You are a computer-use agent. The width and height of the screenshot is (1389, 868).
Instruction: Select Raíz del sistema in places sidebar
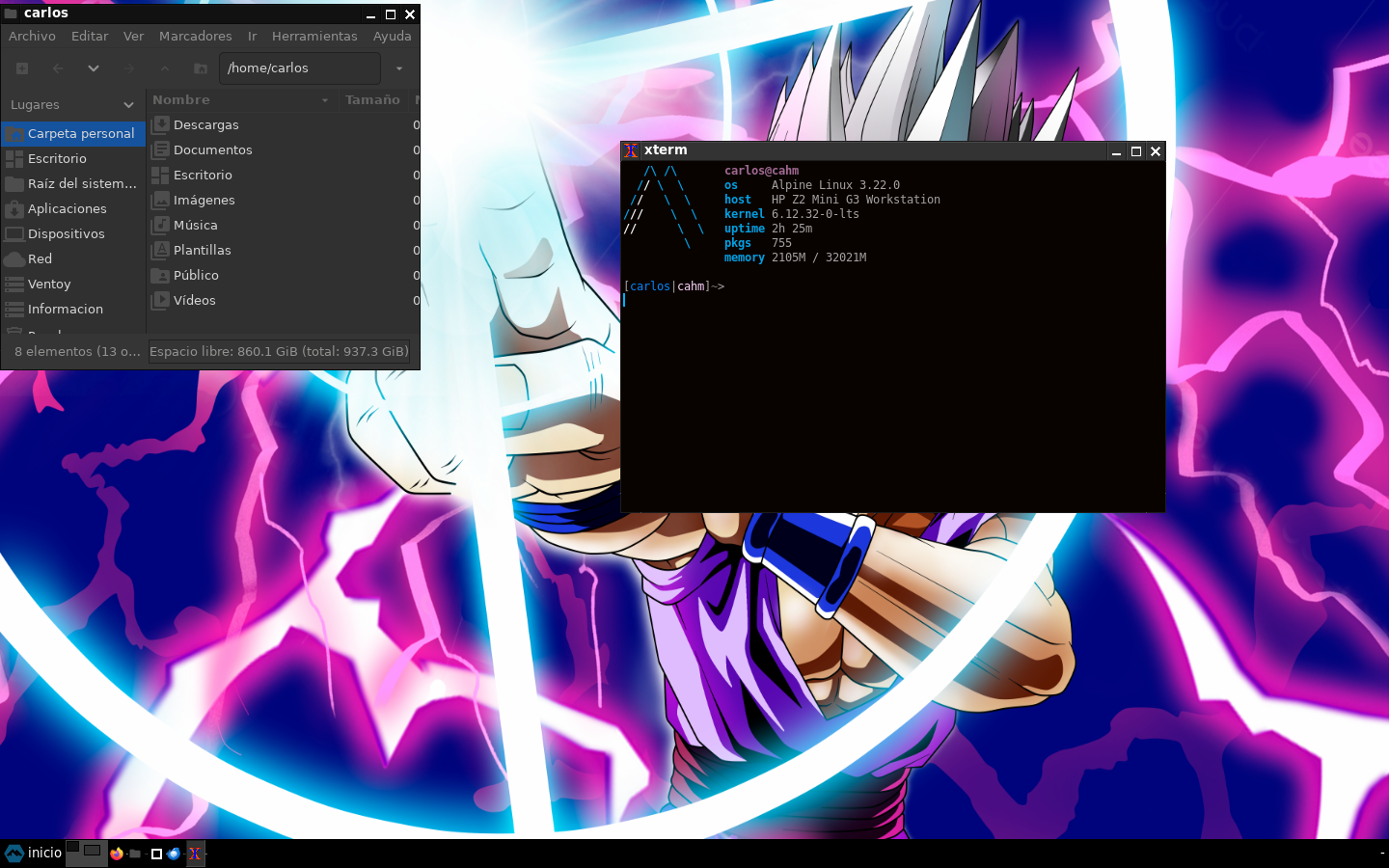click(x=82, y=184)
